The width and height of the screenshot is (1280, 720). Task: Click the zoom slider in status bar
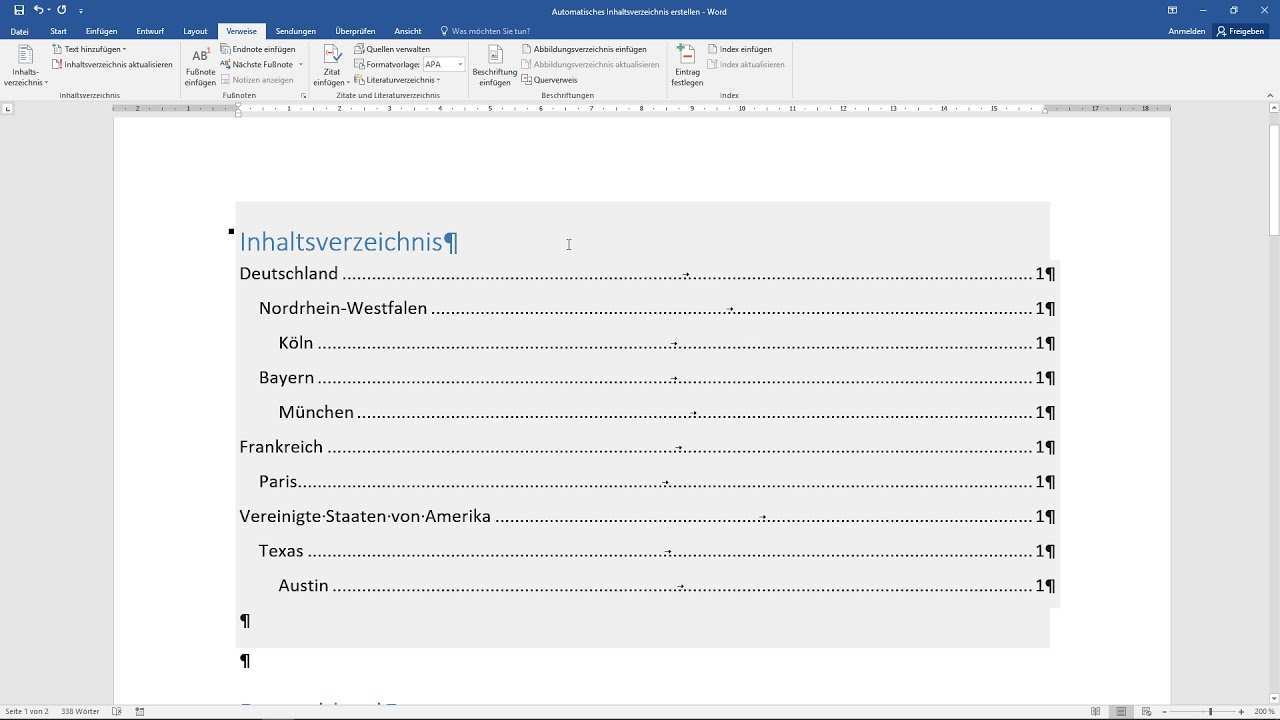1210,711
